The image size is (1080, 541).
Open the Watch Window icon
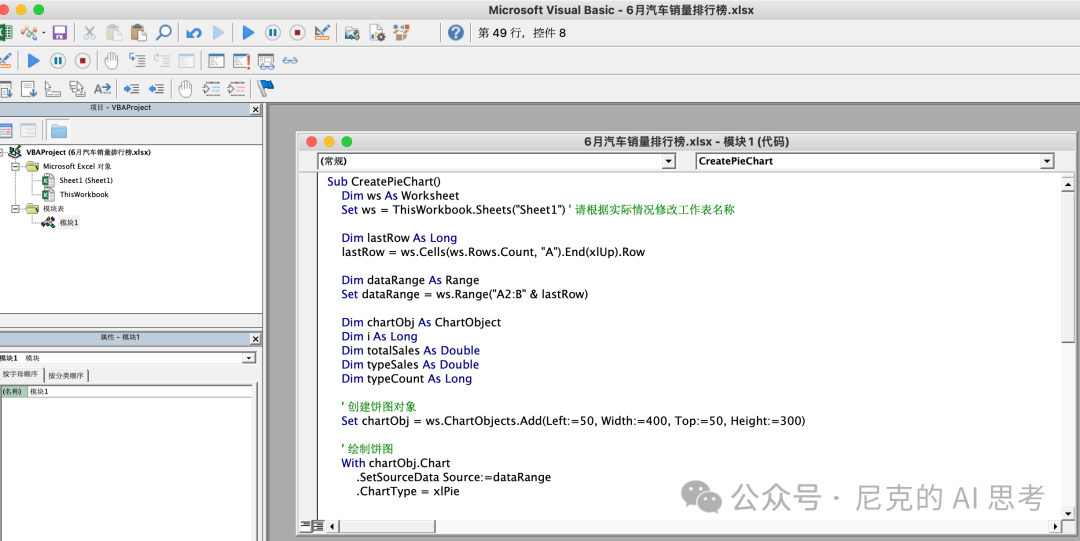[x=266, y=61]
